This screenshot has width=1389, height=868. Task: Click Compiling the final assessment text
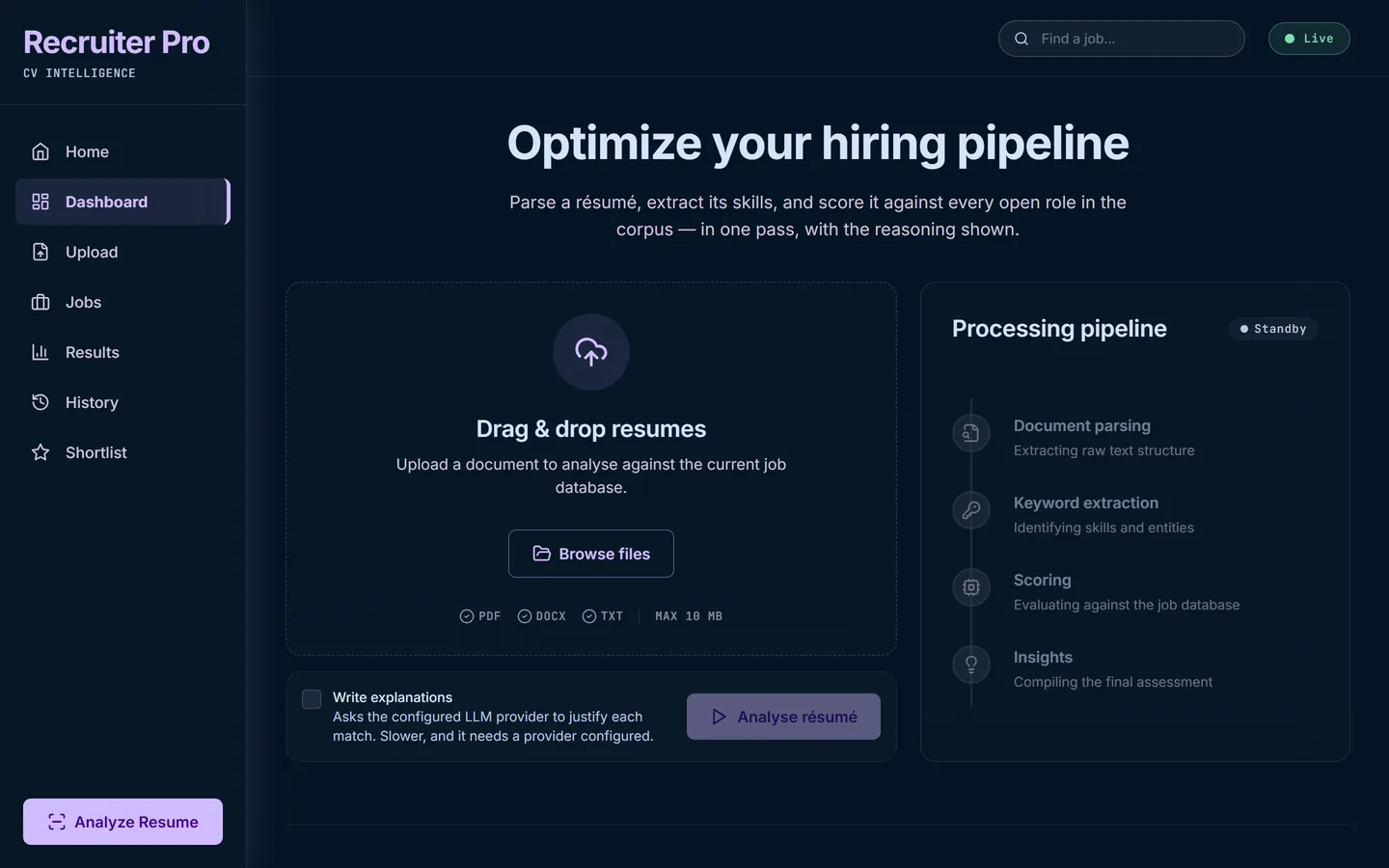point(1113,682)
